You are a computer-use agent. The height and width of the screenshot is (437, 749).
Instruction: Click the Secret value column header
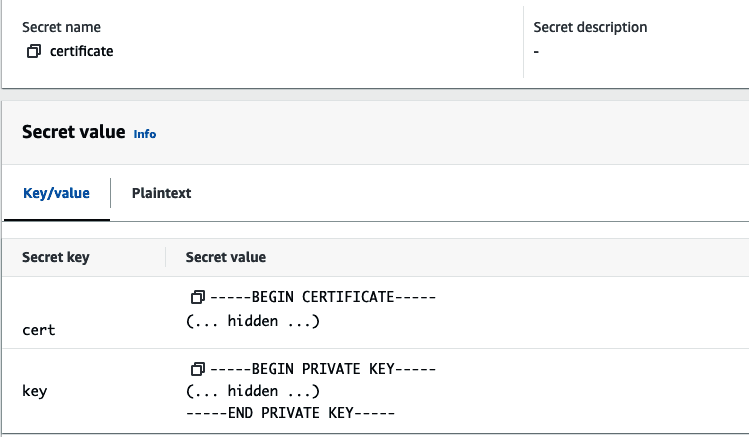click(x=225, y=257)
